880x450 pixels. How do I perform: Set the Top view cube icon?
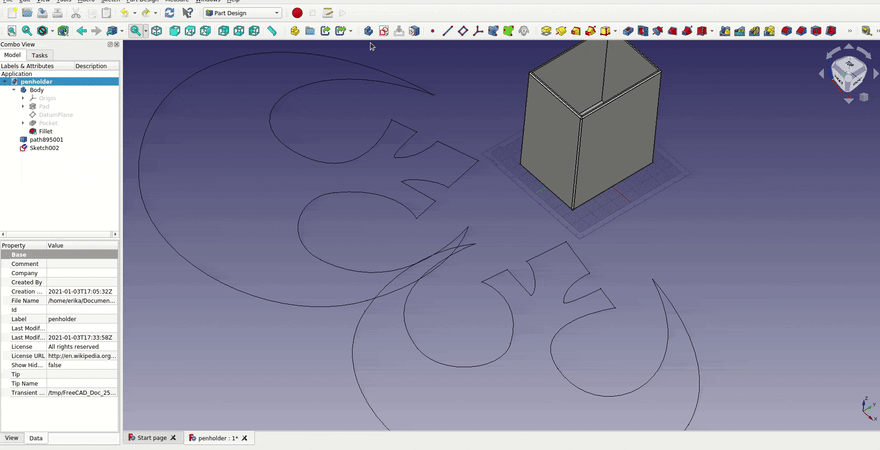[x=190, y=31]
